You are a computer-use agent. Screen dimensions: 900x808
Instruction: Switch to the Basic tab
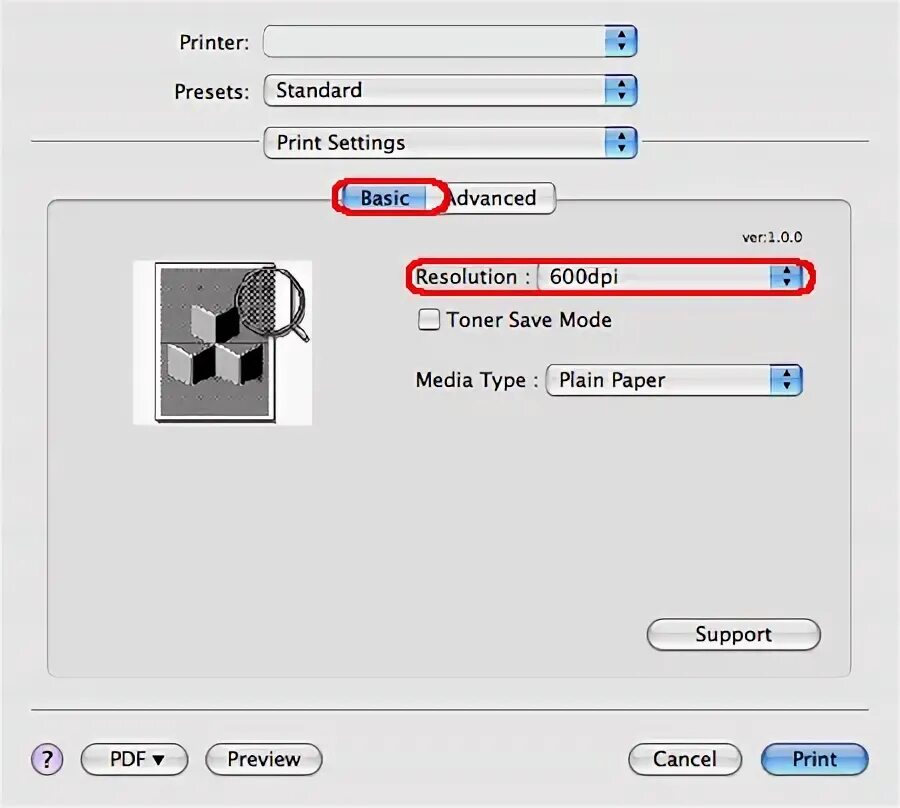coord(385,198)
